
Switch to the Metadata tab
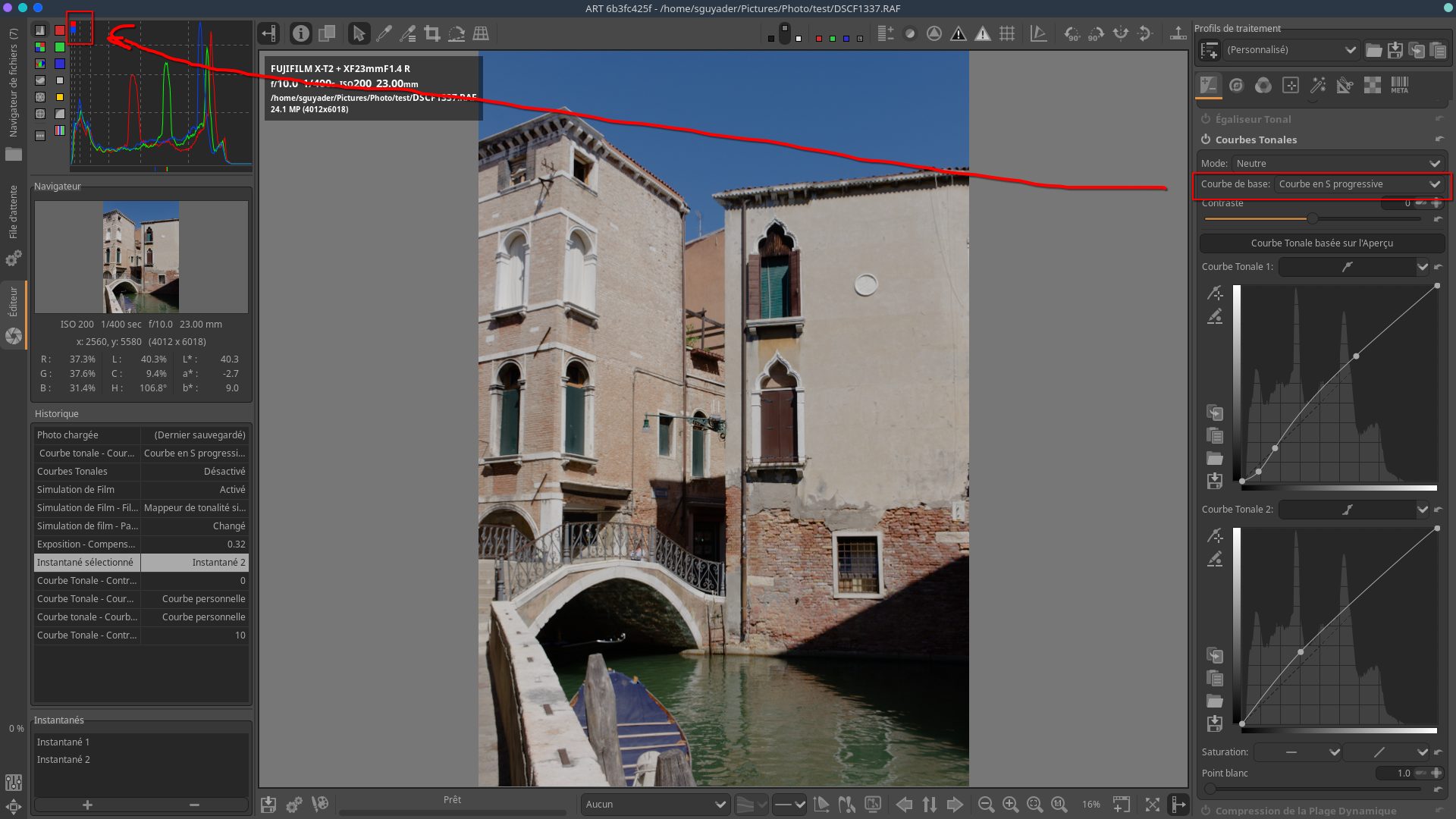[x=1399, y=85]
